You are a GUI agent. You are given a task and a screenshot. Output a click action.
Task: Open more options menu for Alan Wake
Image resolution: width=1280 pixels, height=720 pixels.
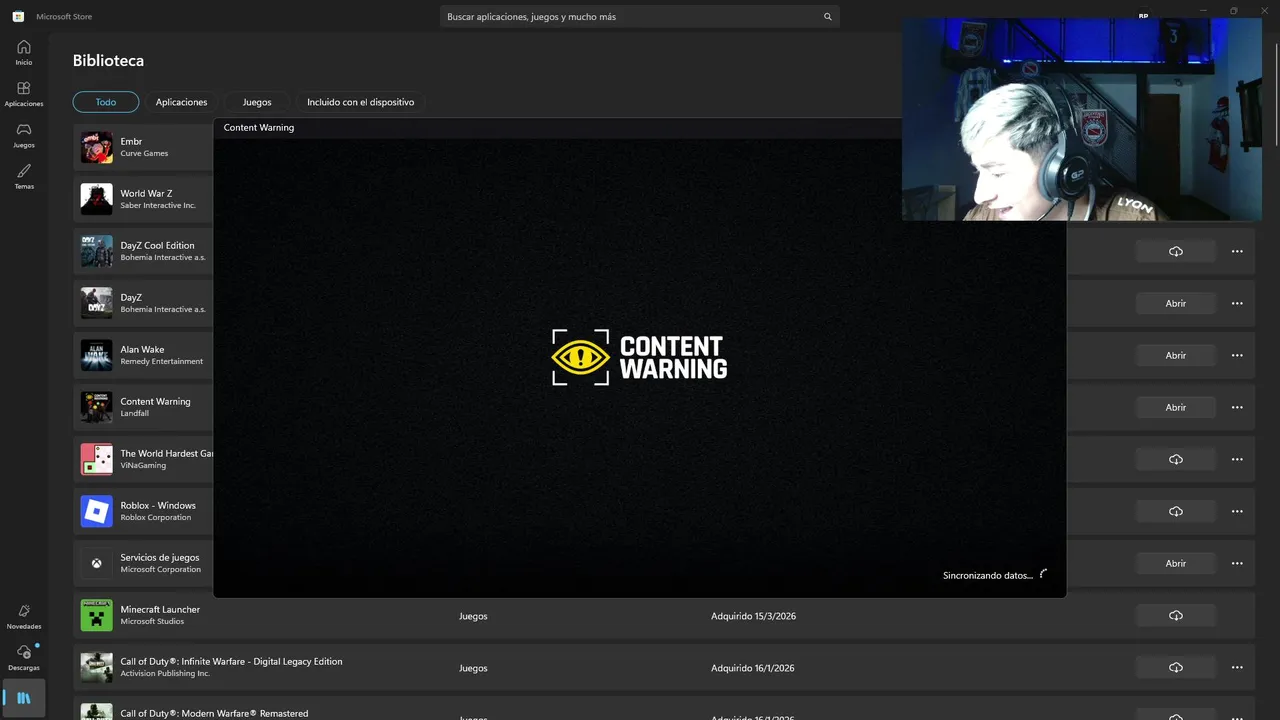[1237, 355]
